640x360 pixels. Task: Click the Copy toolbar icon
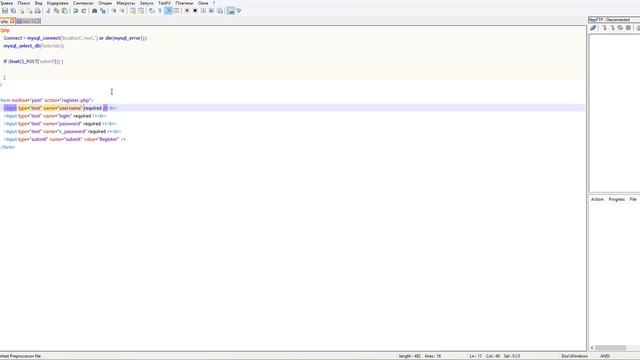[56, 11]
